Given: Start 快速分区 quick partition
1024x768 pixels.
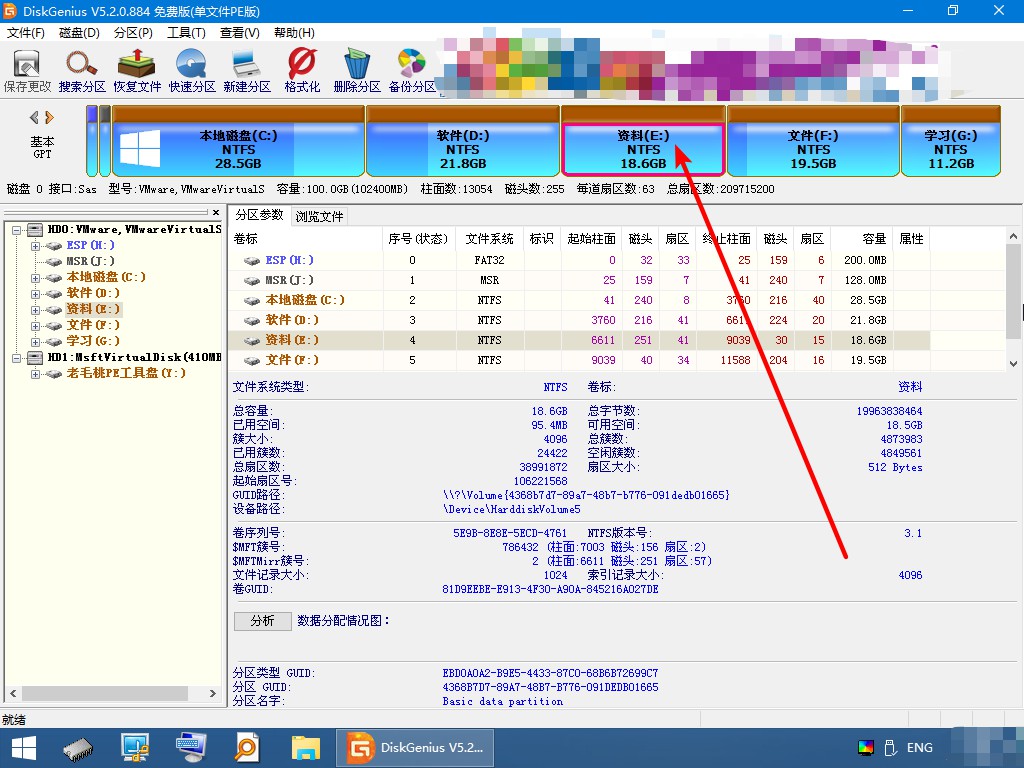Looking at the screenshot, I should point(192,71).
